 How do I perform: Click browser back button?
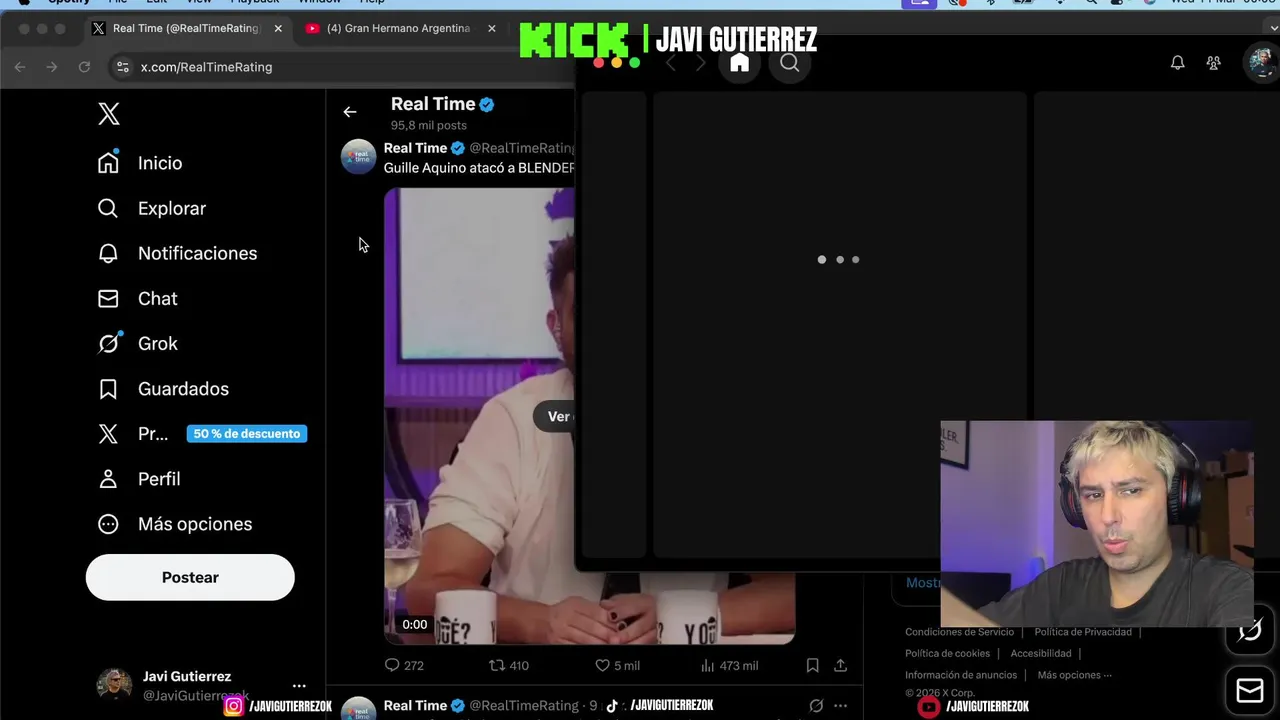[x=20, y=67]
